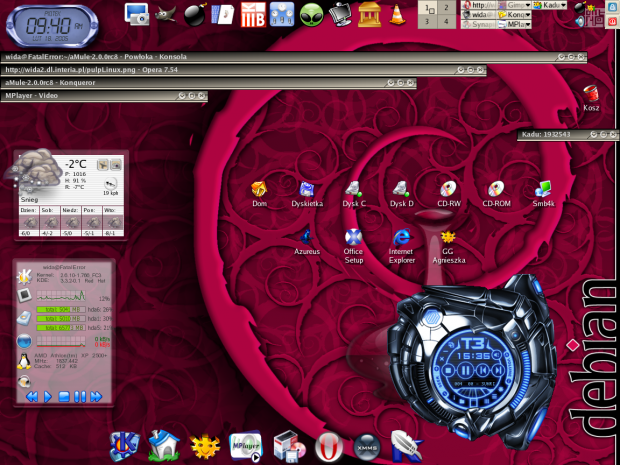The height and width of the screenshot is (465, 620).
Task: Launch the red KMB application icon
Action: point(253,15)
